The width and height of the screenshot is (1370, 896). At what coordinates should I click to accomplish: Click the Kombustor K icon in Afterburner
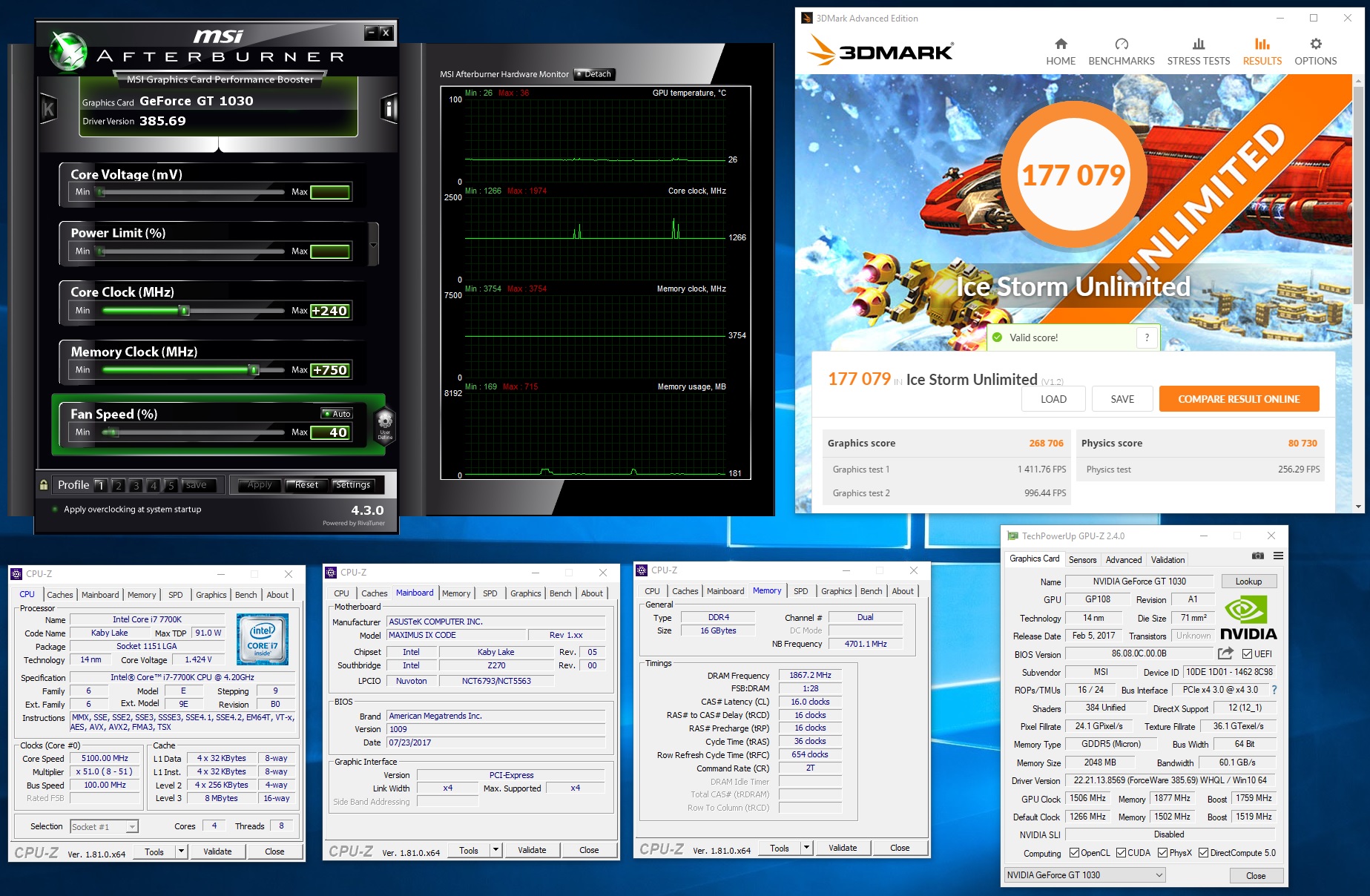[x=48, y=110]
